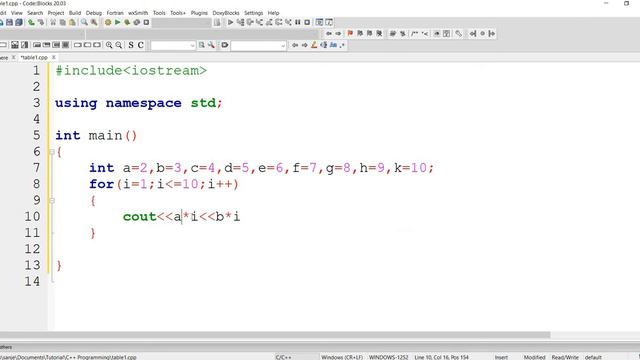
Task: Click the 'for' keyword on line 8
Action: (x=102, y=184)
